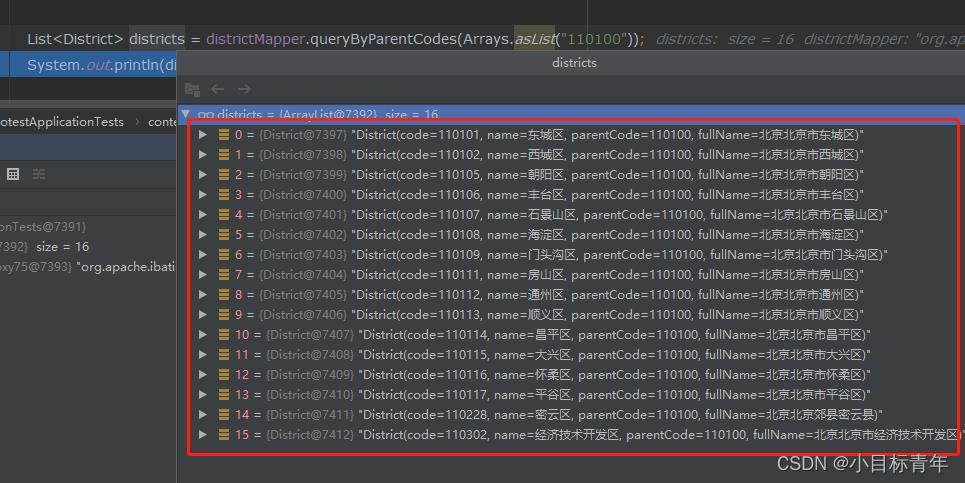Click field icon of entry 10 昌平区
The image size is (965, 483).
224,334
